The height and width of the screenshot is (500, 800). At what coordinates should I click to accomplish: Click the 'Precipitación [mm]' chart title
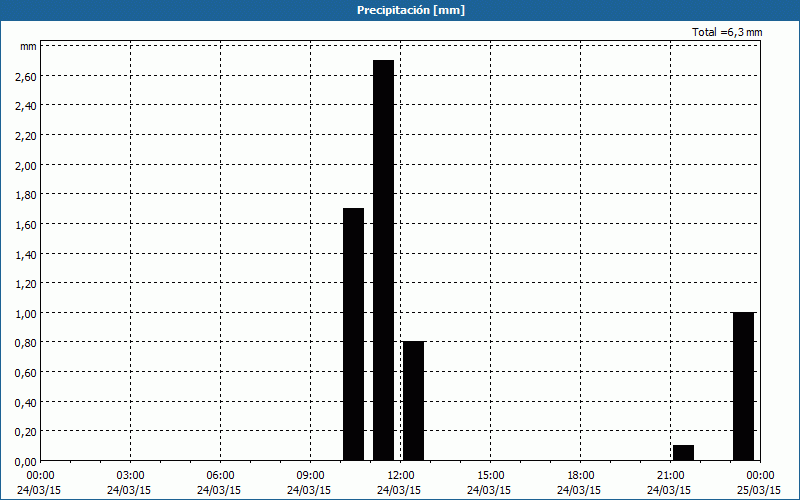[411, 10]
